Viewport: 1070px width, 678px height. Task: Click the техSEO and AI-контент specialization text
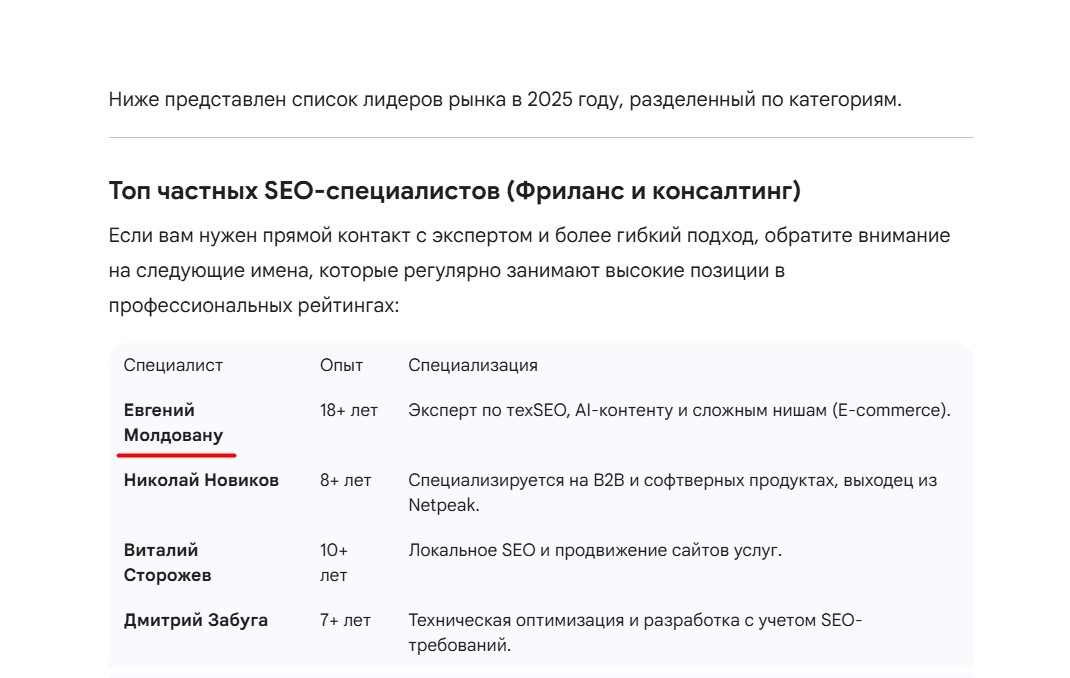pyautogui.click(x=679, y=410)
